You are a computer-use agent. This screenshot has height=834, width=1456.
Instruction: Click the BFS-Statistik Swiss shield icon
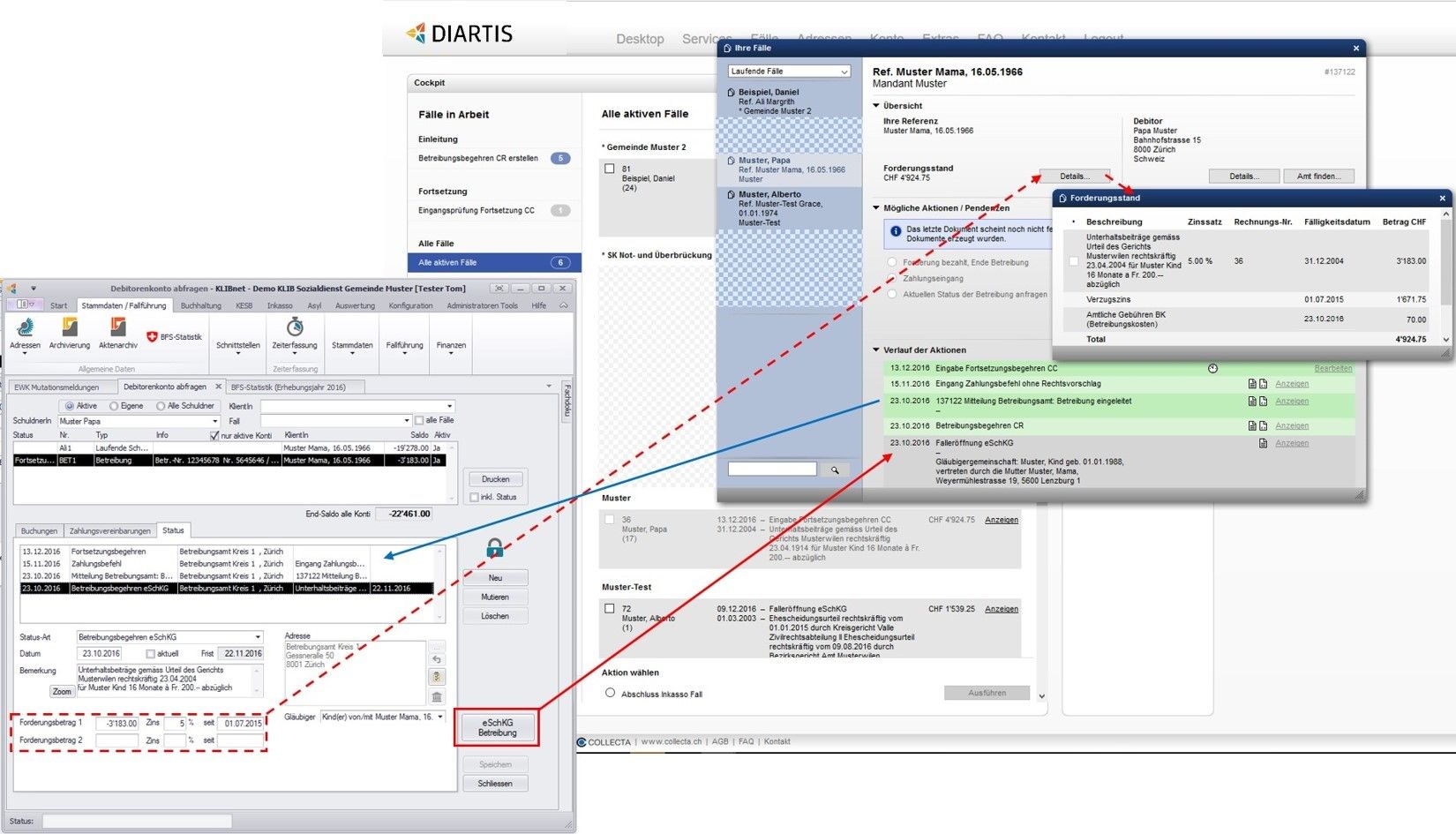pos(152,337)
